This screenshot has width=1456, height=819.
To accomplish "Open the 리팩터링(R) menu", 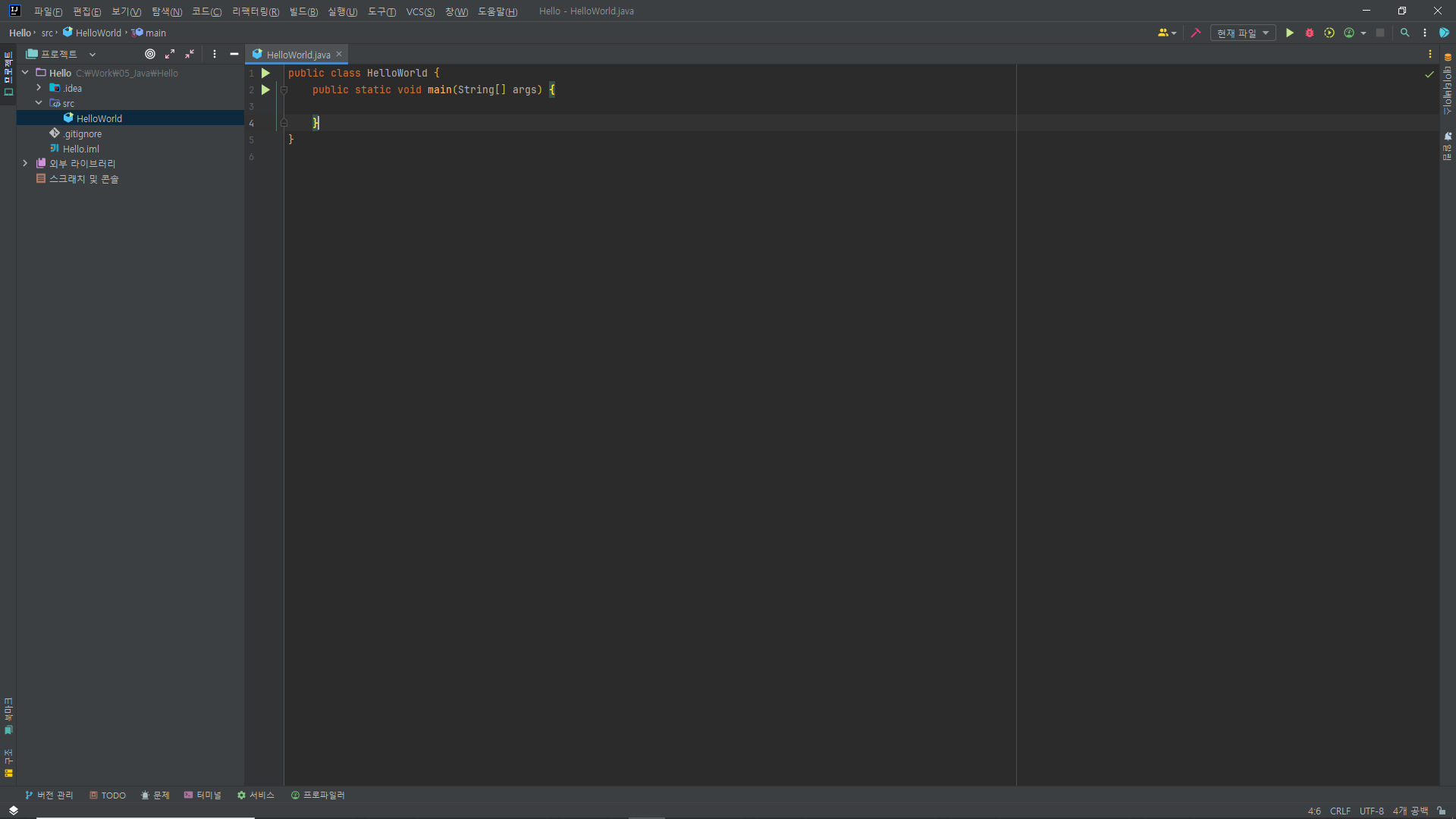I will click(x=256, y=11).
